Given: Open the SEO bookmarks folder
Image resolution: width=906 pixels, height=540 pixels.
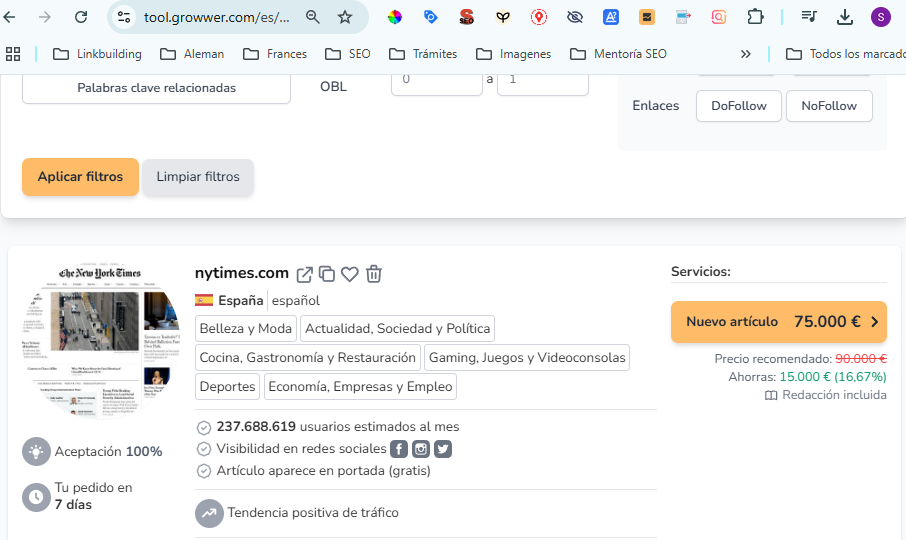Looking at the screenshot, I should (347, 54).
